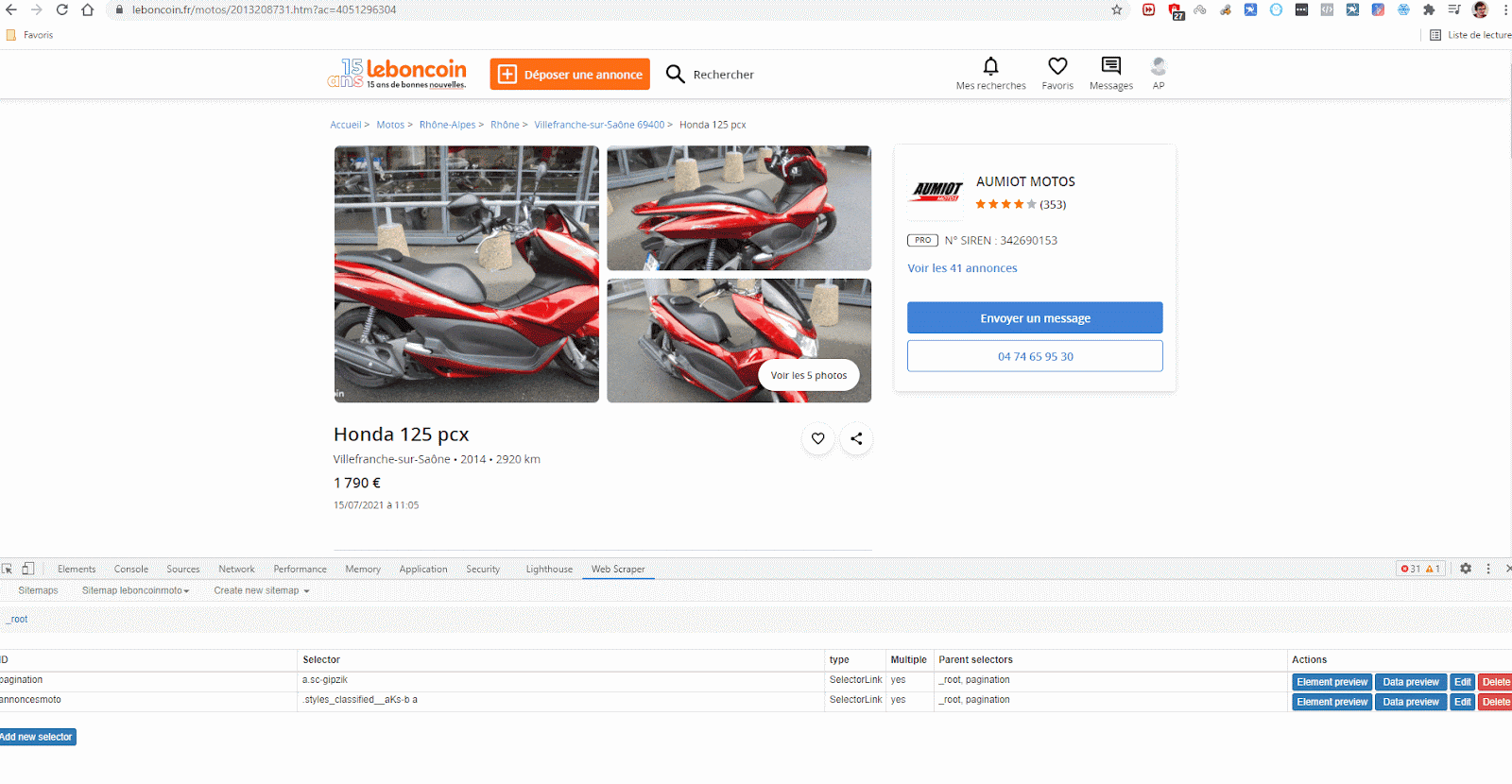This screenshot has width=1512, height=784.
Task: Delete the pagination selector
Action: (1495, 682)
